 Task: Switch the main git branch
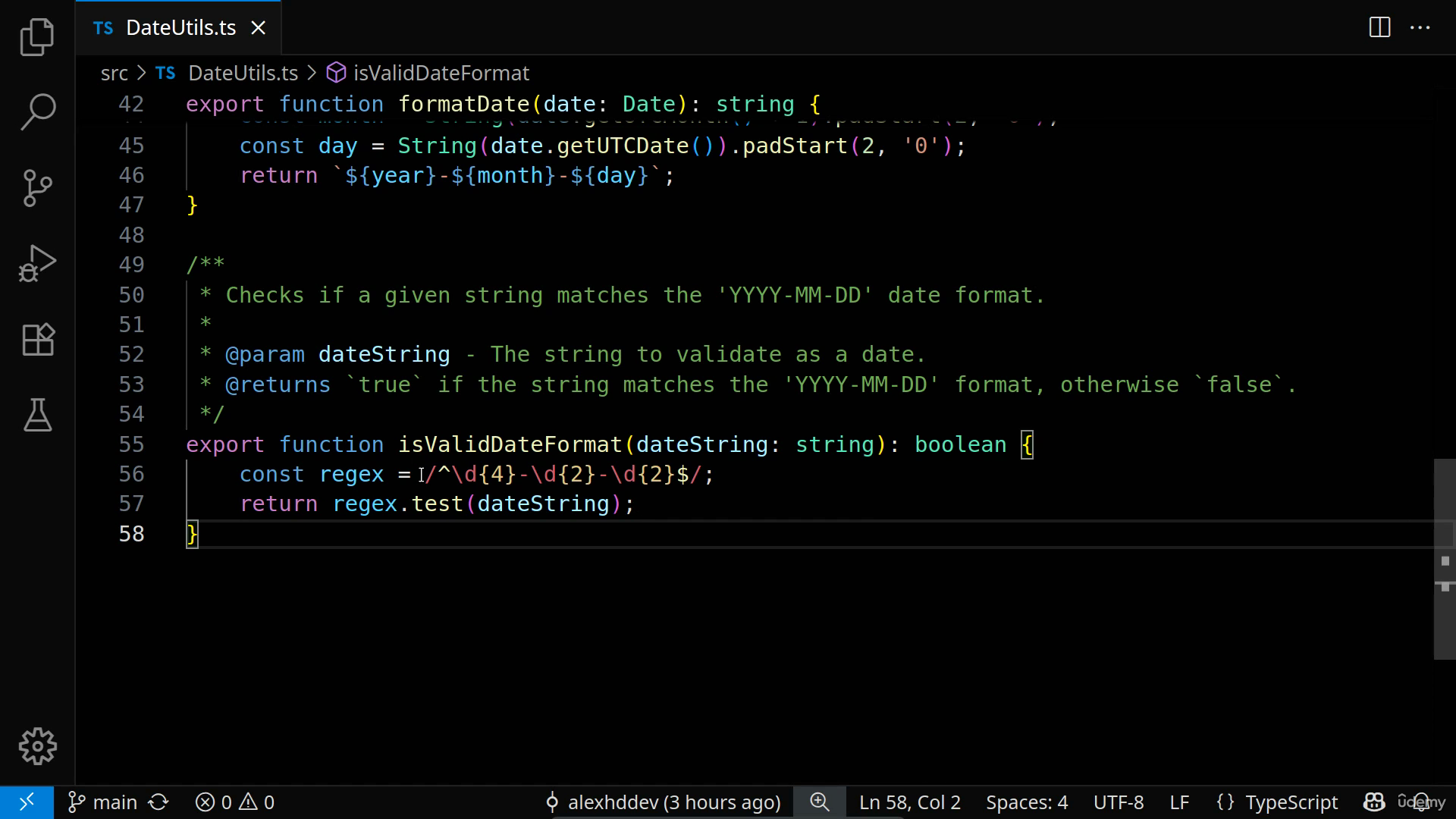click(102, 802)
